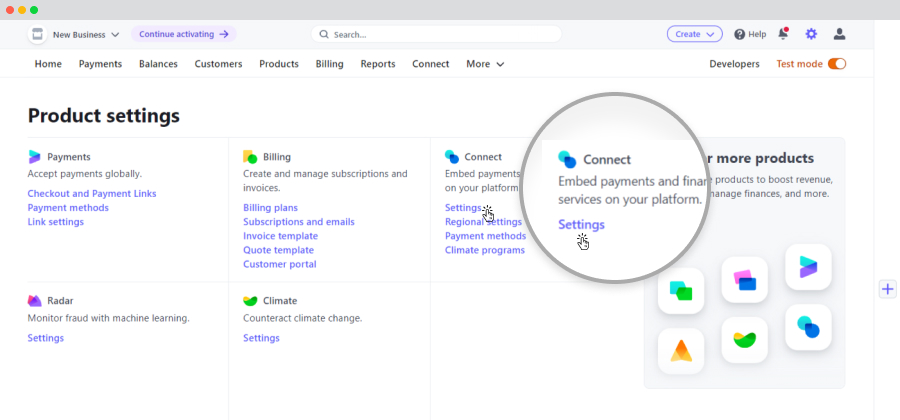Open the user profile icon
900x420 pixels.
[x=839, y=34]
